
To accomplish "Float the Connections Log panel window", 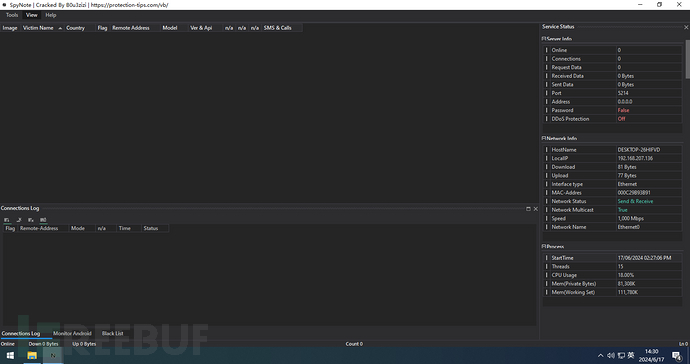I will [x=528, y=209].
